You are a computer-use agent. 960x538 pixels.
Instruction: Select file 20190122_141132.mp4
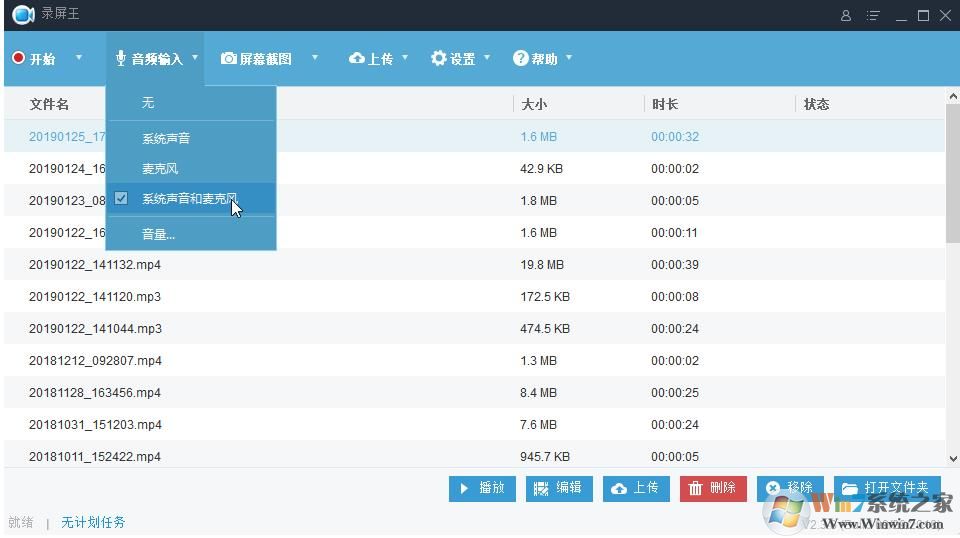pyautogui.click(x=95, y=264)
